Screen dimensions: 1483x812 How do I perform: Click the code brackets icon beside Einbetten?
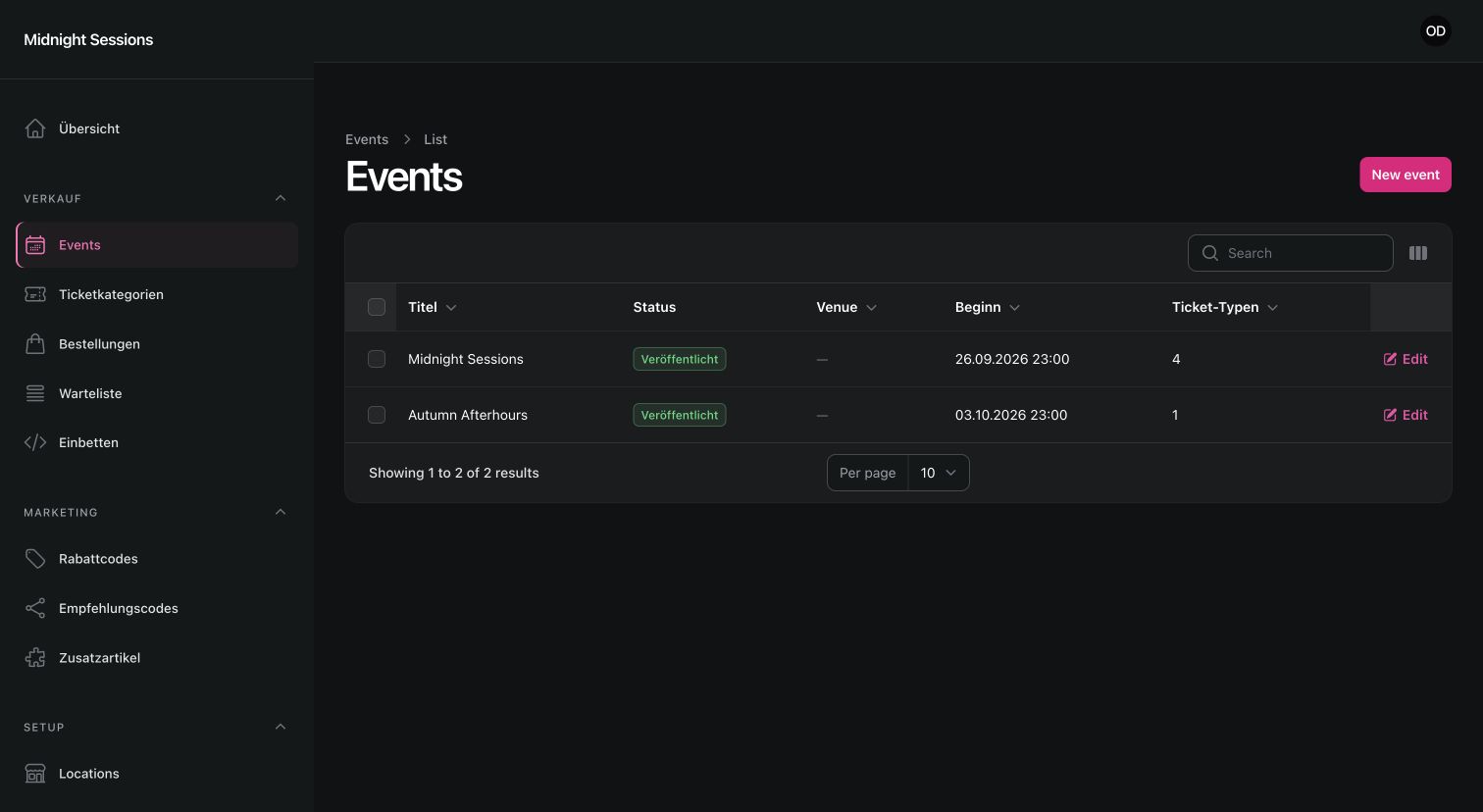(x=35, y=442)
